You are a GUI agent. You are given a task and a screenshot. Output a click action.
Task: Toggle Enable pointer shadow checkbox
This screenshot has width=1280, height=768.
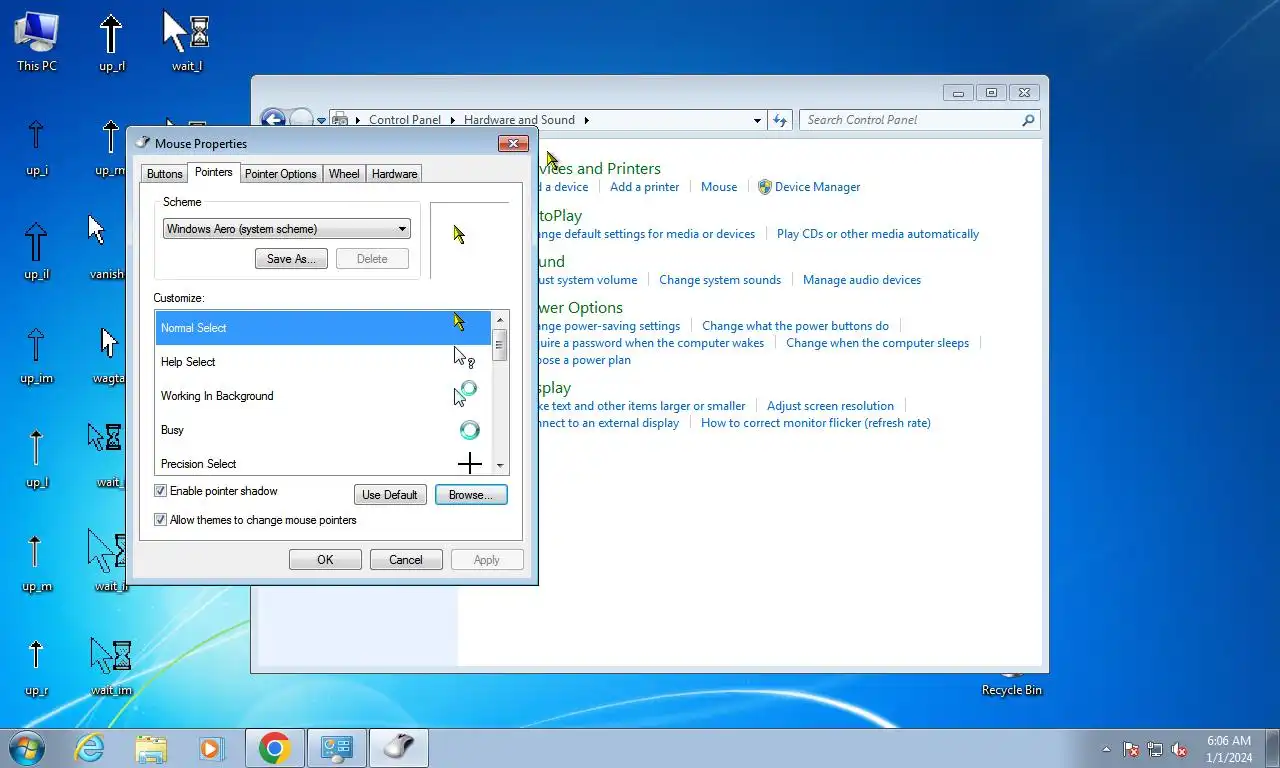[160, 491]
